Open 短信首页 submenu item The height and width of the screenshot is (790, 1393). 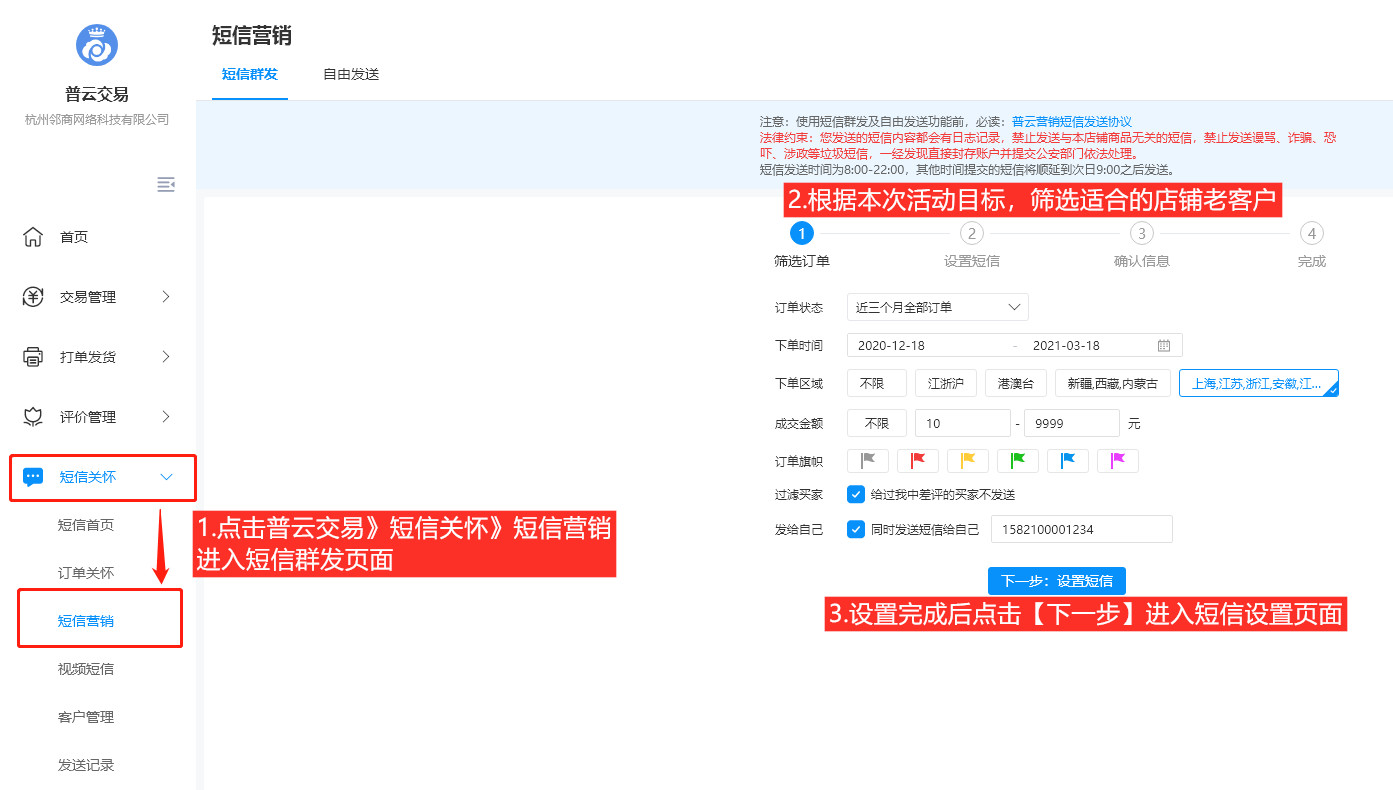point(86,525)
